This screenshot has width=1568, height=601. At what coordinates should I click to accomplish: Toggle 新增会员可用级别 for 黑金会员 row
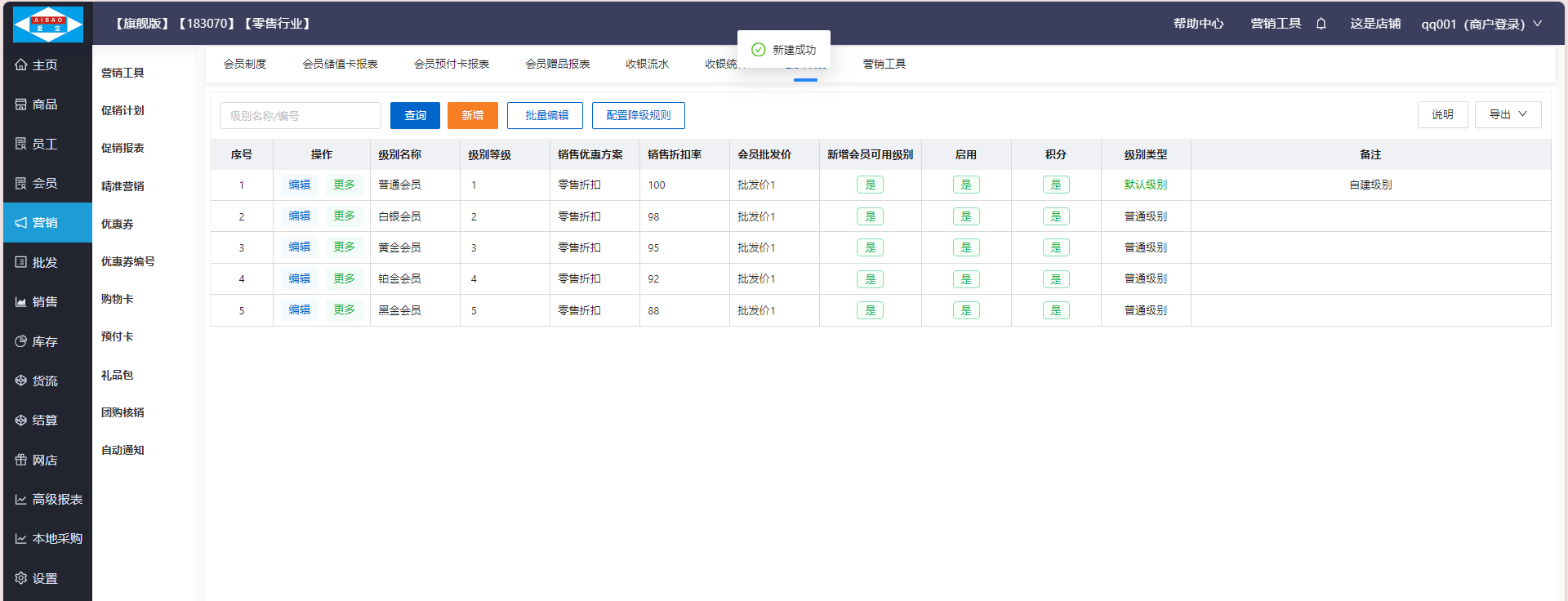(870, 310)
